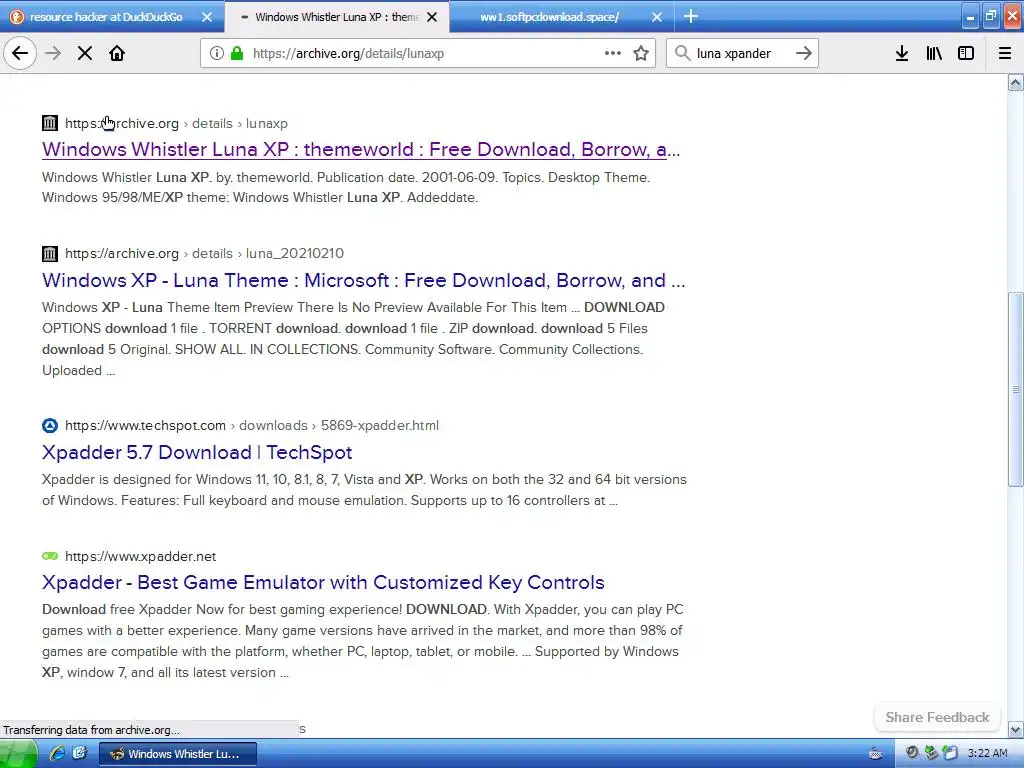
Task: Go back to the previous page
Action: [x=20, y=53]
